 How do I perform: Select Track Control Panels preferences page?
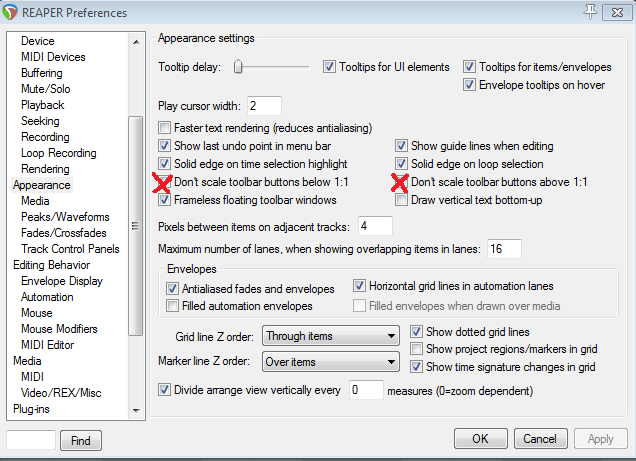click(70, 249)
